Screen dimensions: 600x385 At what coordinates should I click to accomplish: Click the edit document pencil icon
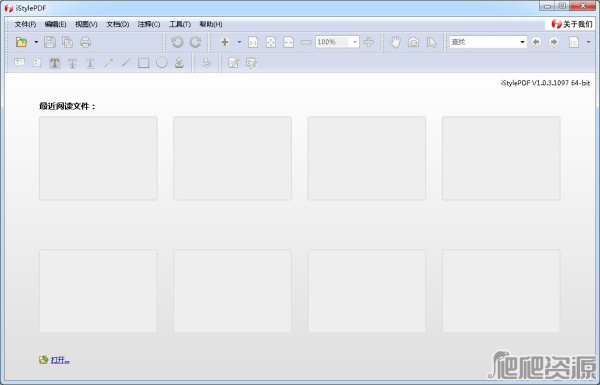tap(234, 63)
